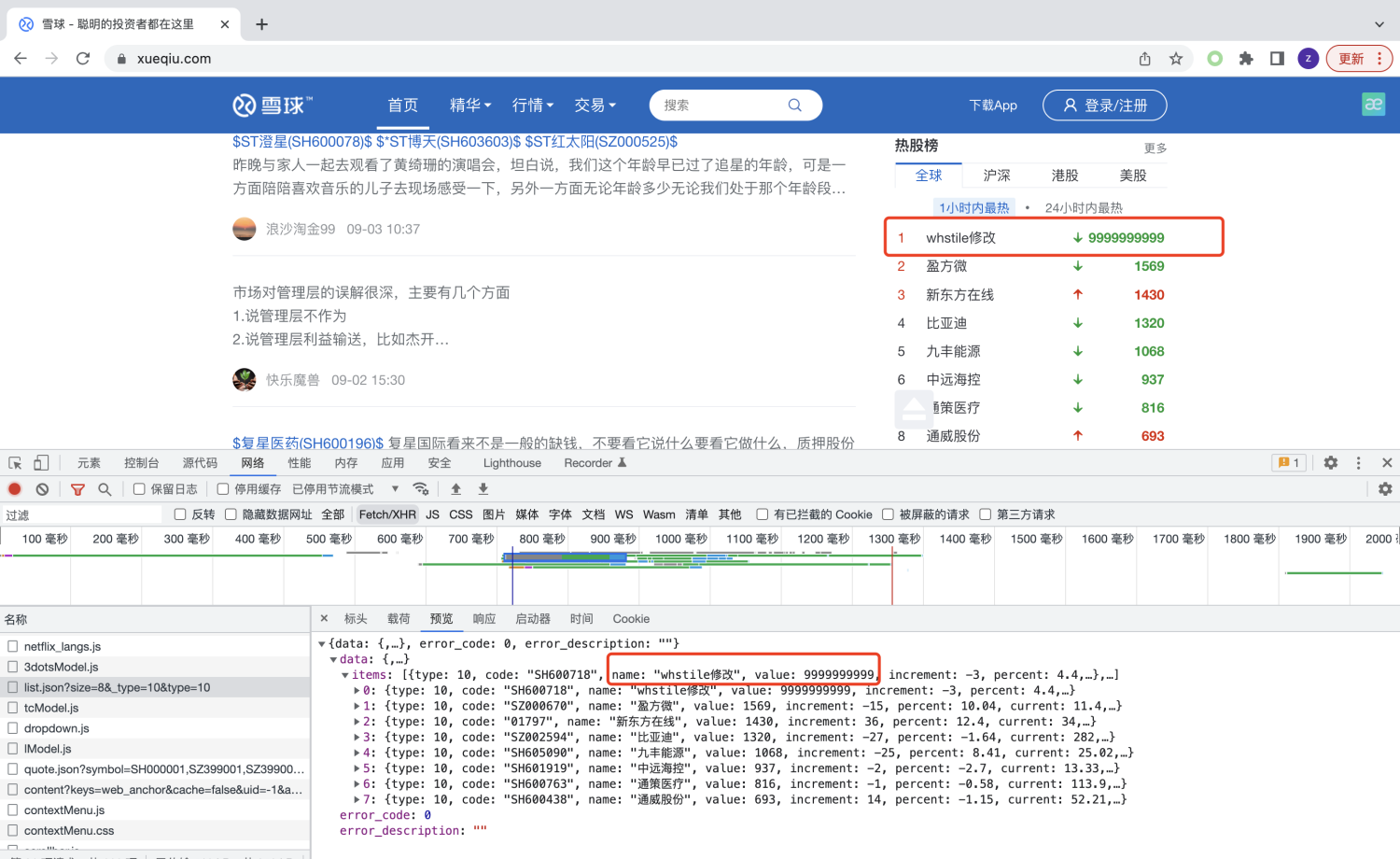This screenshot has height=859, width=1400.
Task: Toggle the network filter funnel icon
Action: [78, 489]
